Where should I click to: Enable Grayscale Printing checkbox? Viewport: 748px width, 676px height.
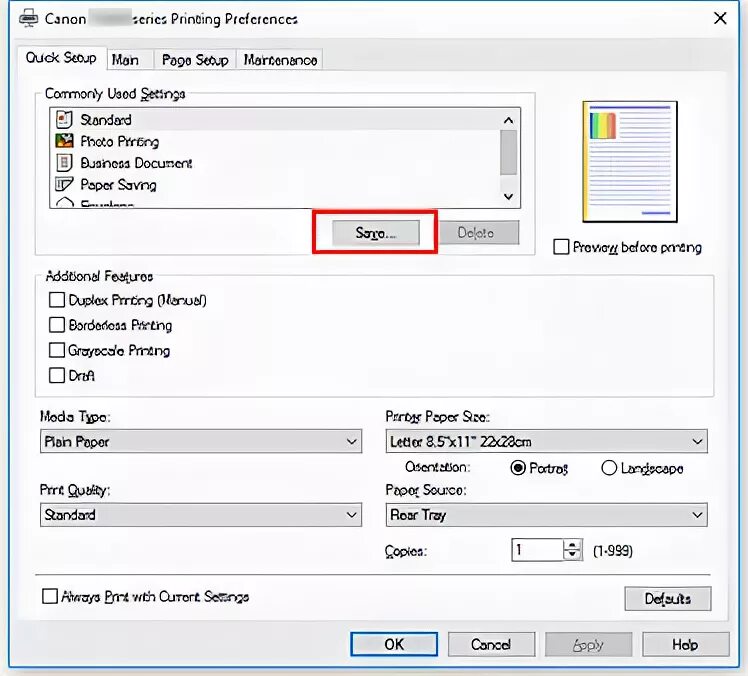[57, 350]
